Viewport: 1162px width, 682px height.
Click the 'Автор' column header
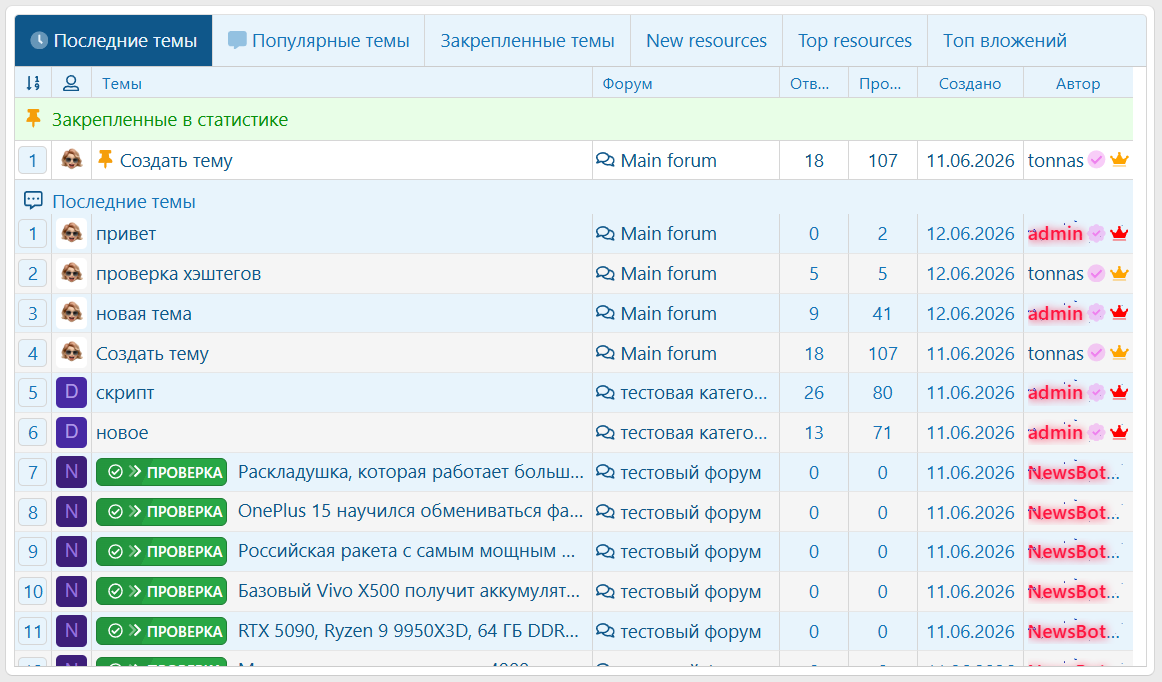[1078, 84]
